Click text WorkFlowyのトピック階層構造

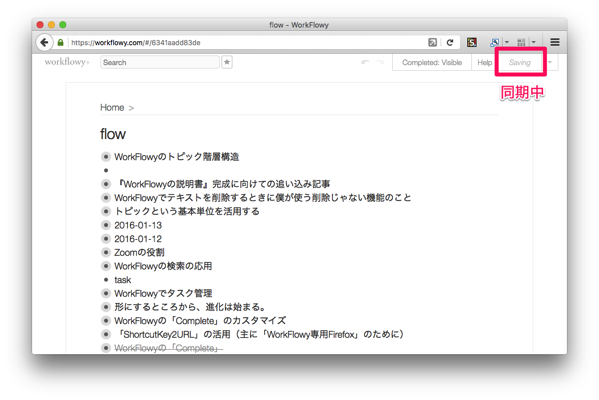176,157
